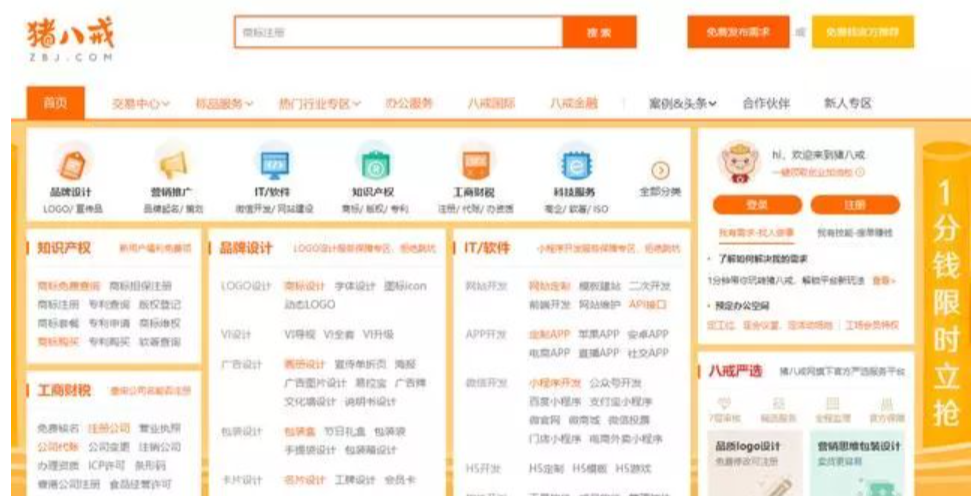The width and height of the screenshot is (977, 496).
Task: Click the 工商财税 section heading
Action: tap(64, 391)
